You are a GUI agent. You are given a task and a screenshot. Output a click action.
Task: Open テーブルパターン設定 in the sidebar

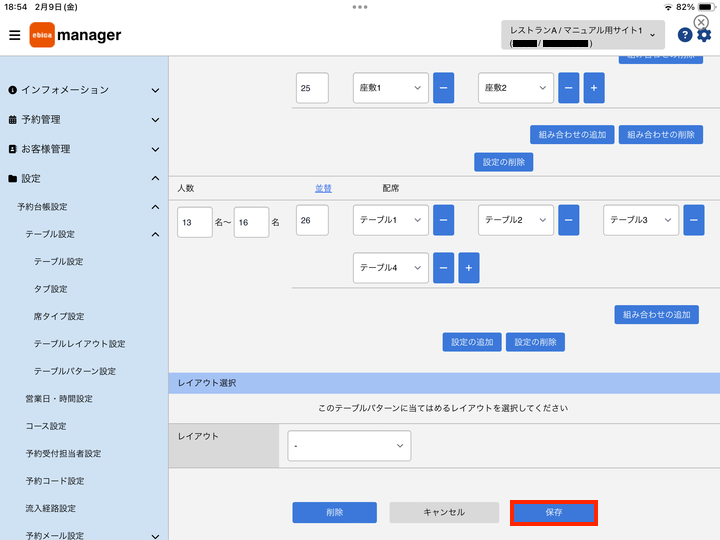click(x=75, y=371)
